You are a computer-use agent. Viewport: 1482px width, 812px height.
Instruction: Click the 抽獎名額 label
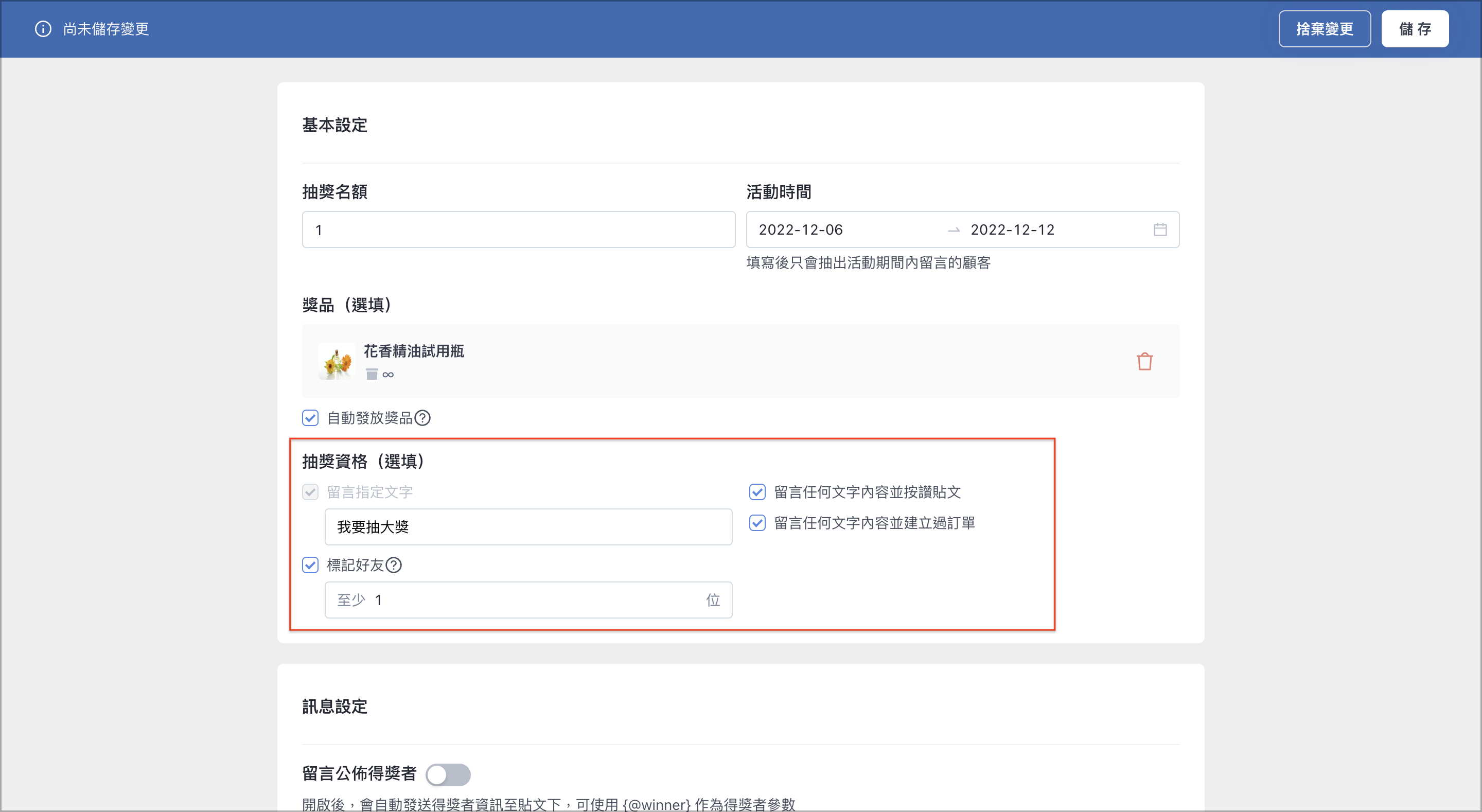pyautogui.click(x=335, y=192)
